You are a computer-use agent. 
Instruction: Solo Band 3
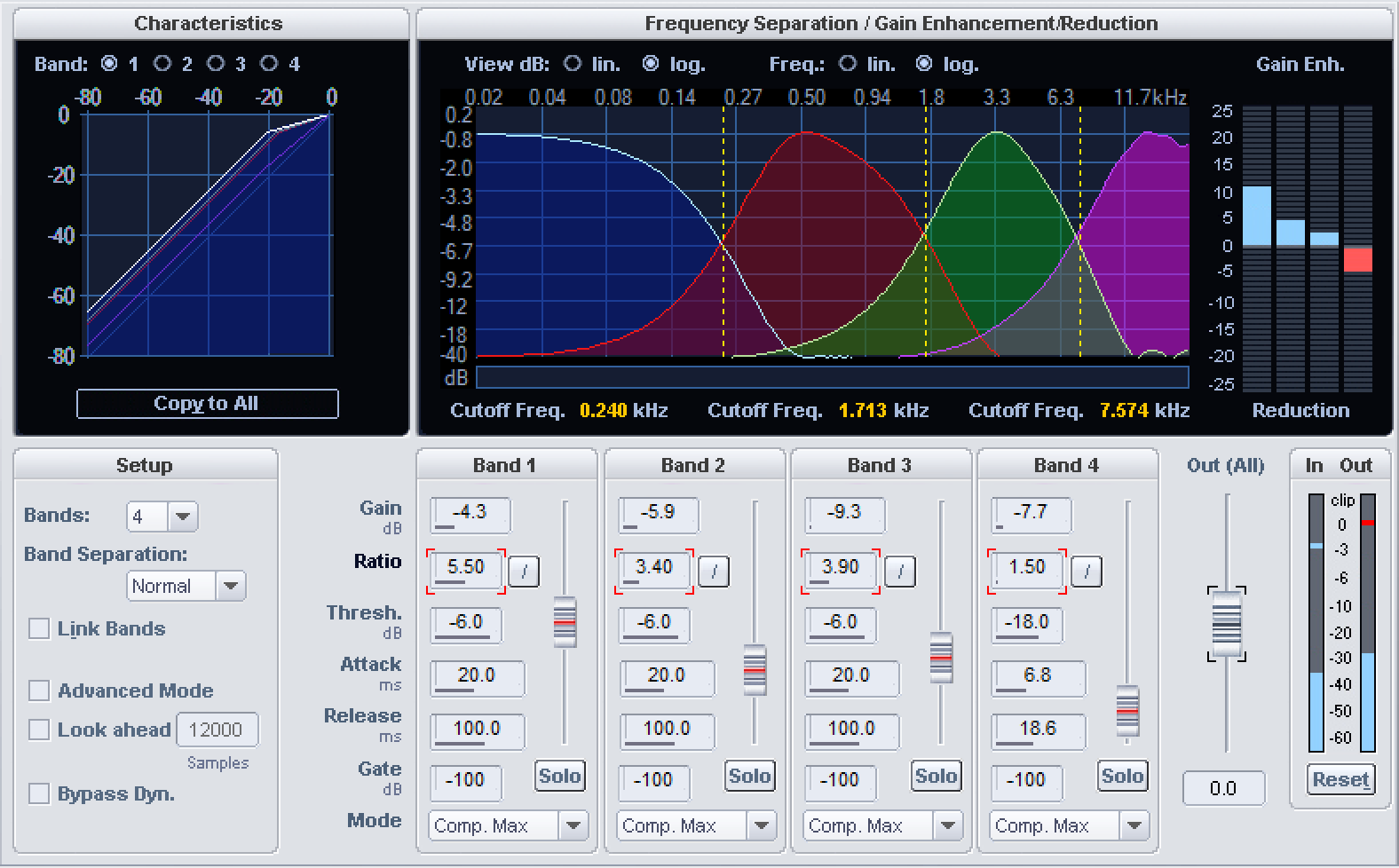point(936,776)
